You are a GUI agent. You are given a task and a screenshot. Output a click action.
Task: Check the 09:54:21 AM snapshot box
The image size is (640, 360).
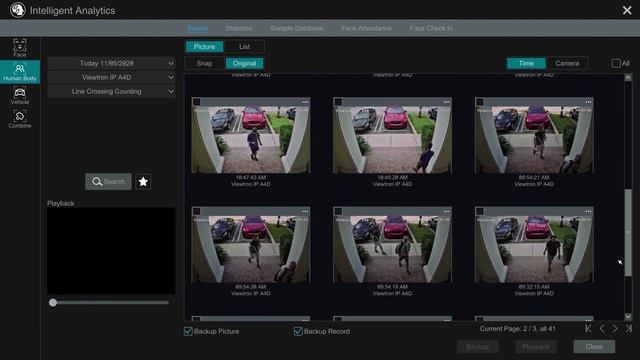pos(480,102)
